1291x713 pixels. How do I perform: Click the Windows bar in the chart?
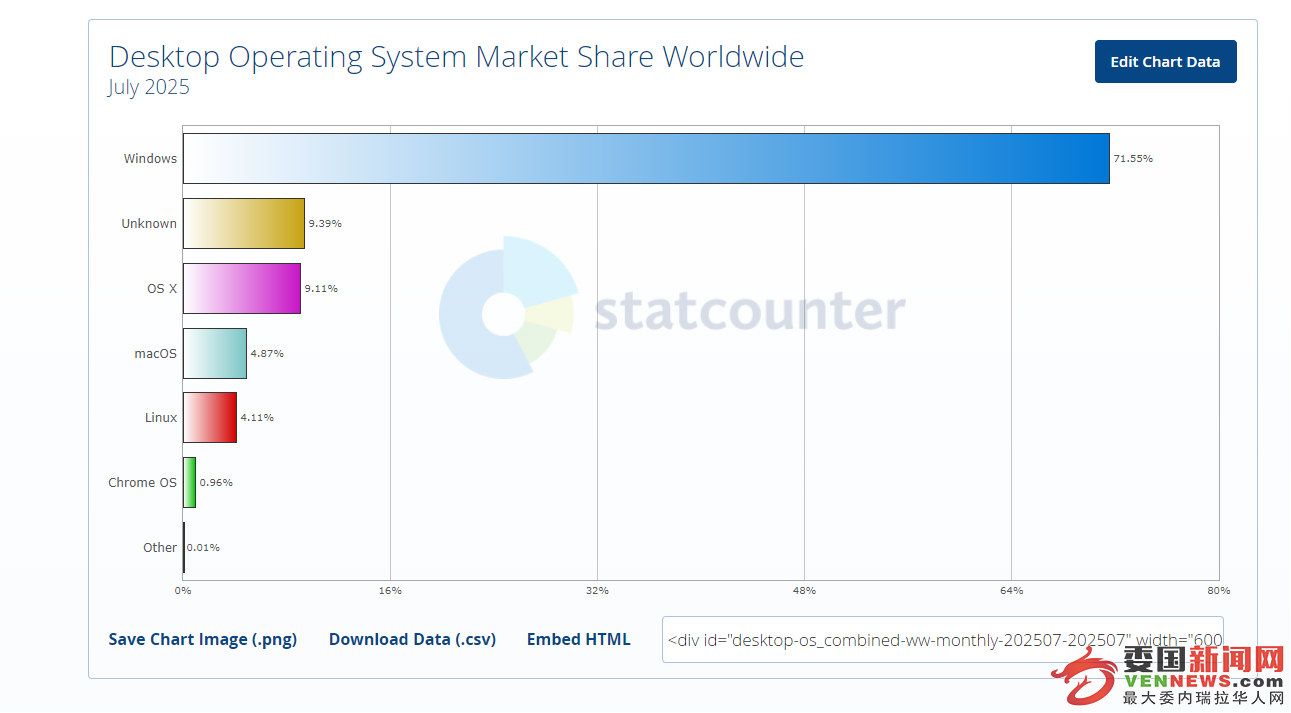pos(646,158)
